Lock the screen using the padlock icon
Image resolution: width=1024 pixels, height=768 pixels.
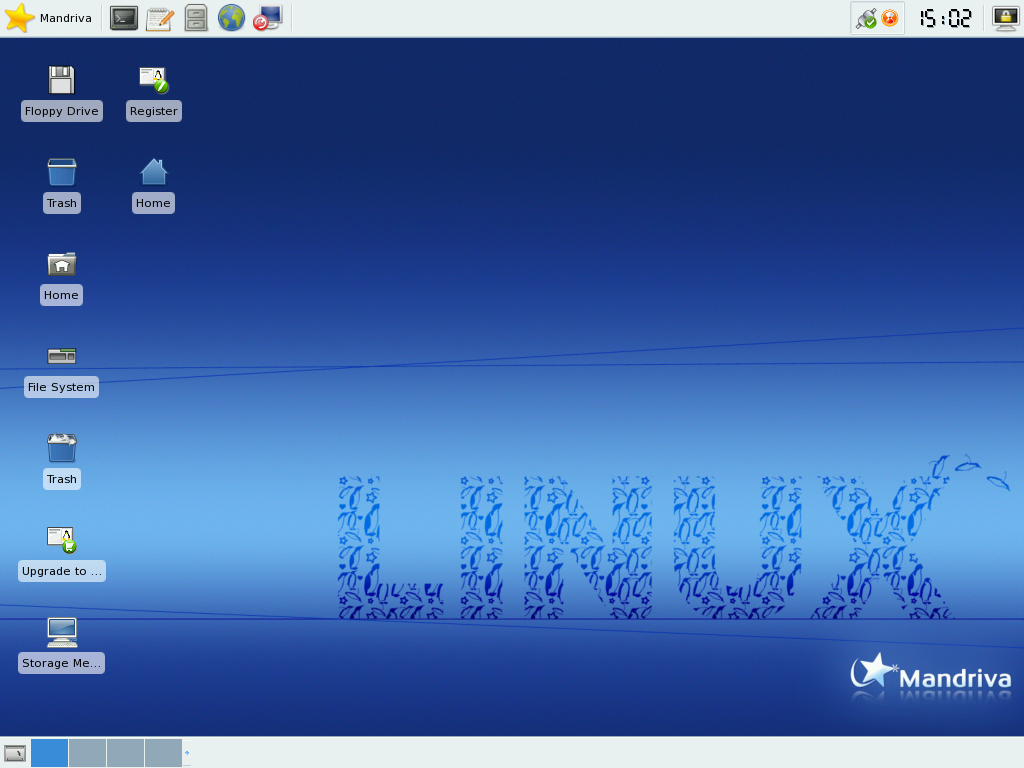point(1005,17)
